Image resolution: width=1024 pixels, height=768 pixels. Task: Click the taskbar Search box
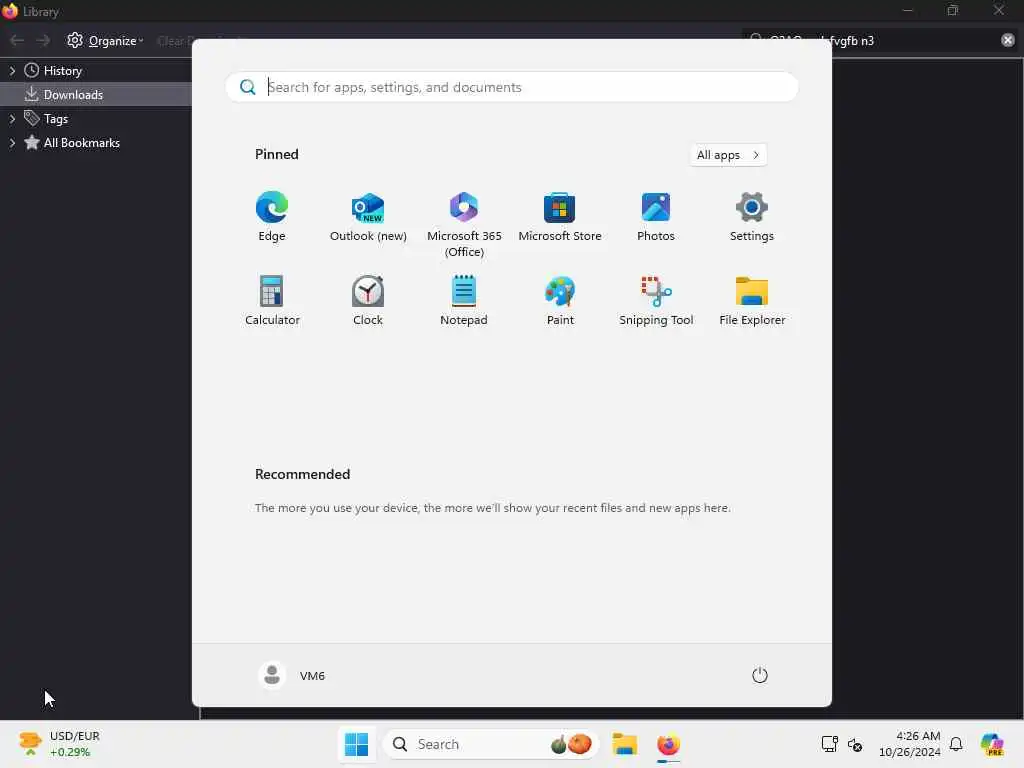click(491, 744)
